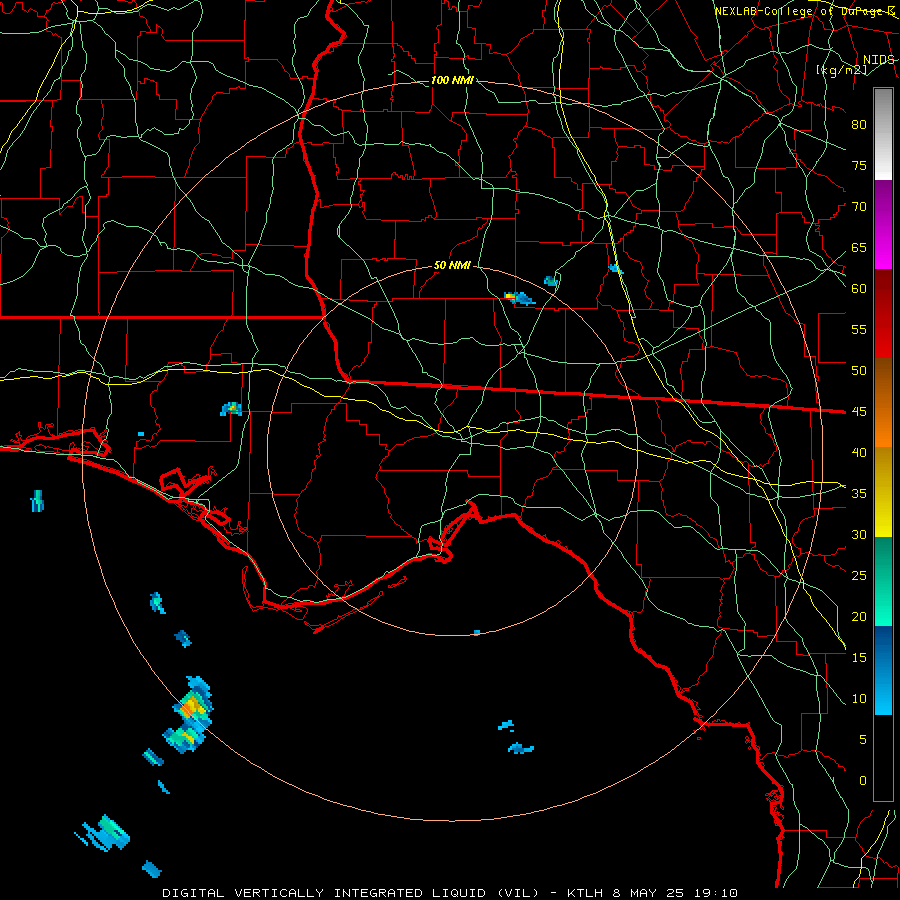Click the scale value "60"
900x900 pixels.
pos(859,289)
